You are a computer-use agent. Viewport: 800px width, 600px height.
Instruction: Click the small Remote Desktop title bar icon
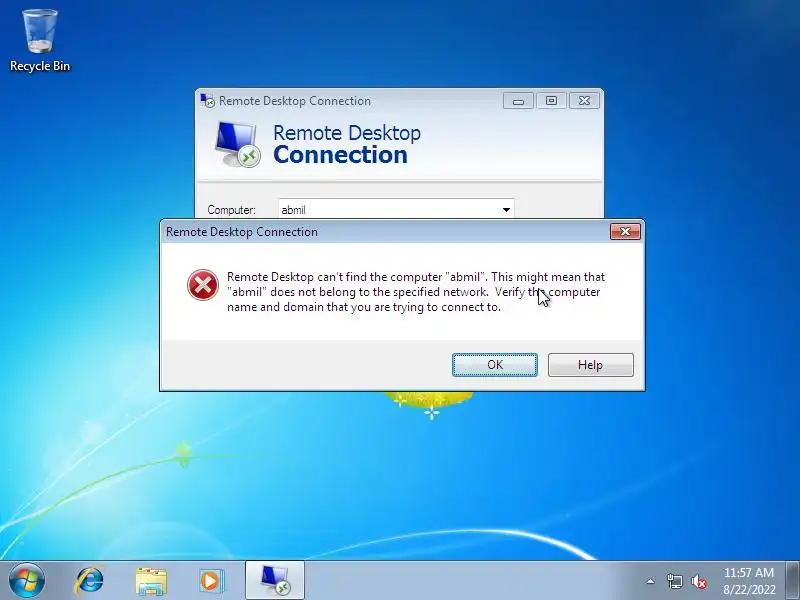(x=208, y=101)
